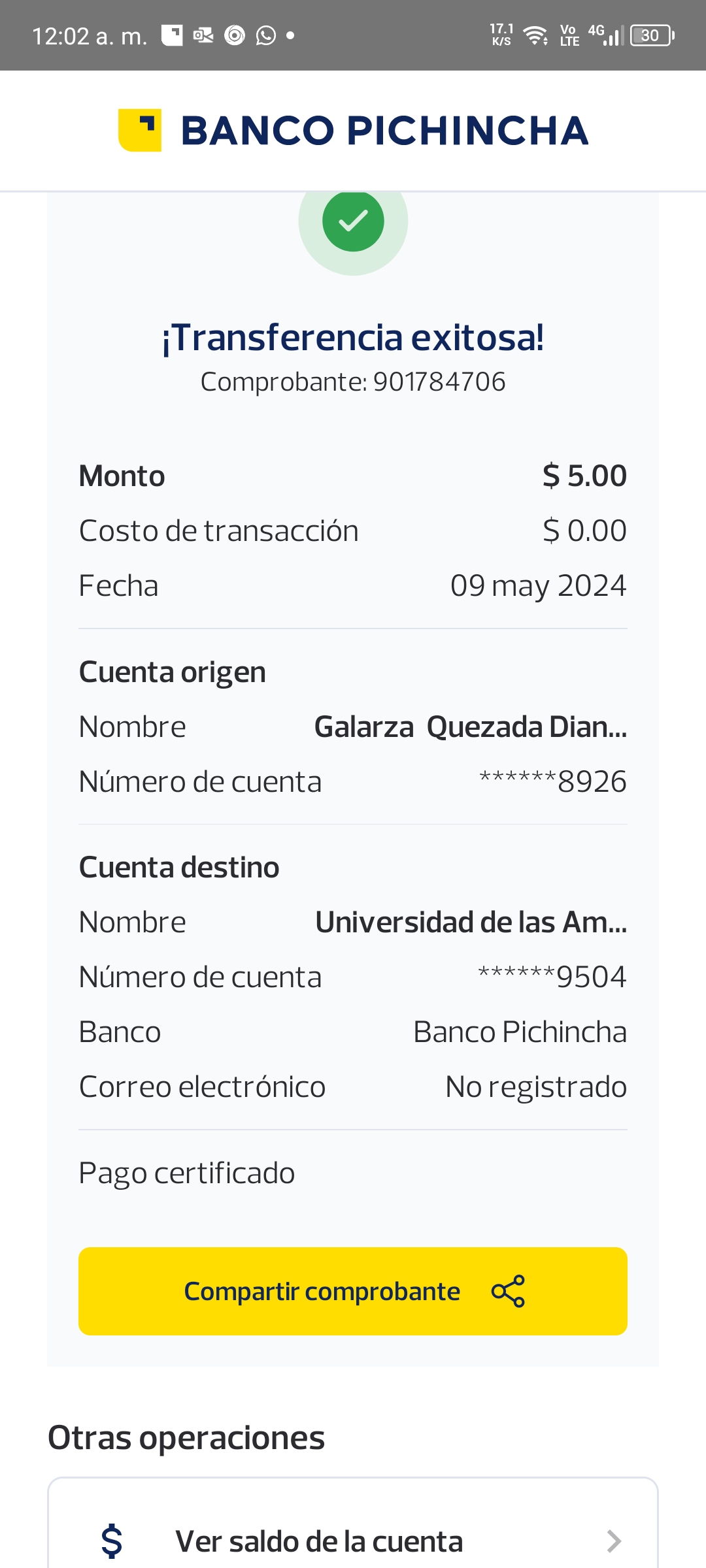Tap the battery indicator icon
706x1568 pixels.
tap(652, 35)
